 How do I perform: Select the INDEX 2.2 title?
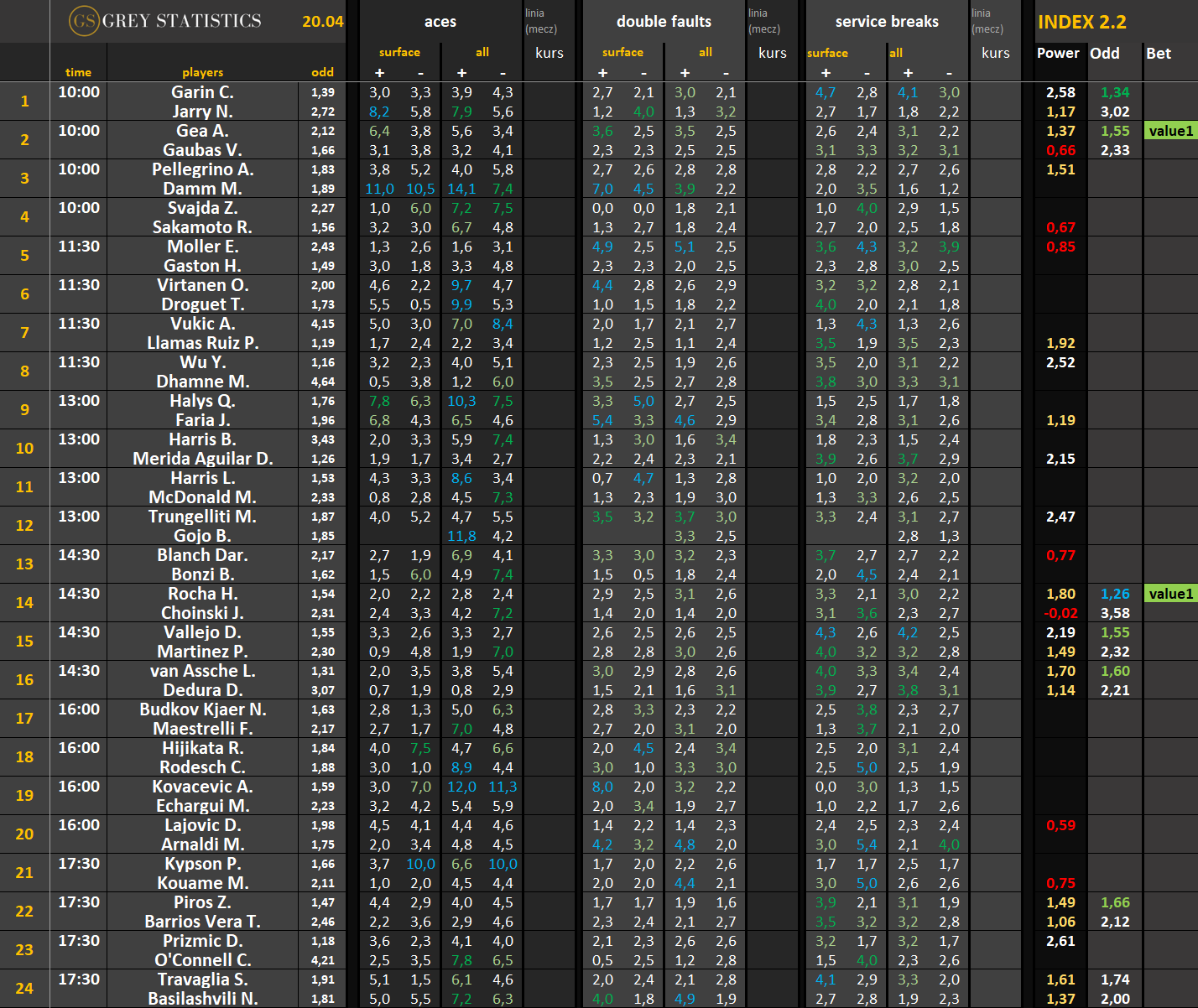coord(1081,23)
